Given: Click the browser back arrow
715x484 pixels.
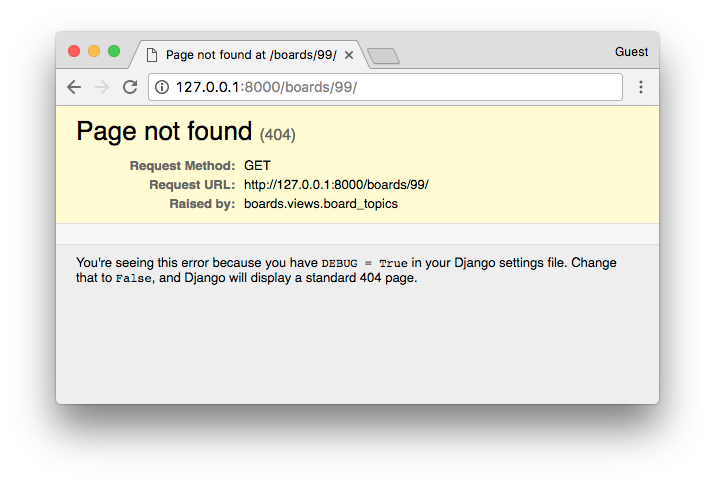Looking at the screenshot, I should [74, 87].
